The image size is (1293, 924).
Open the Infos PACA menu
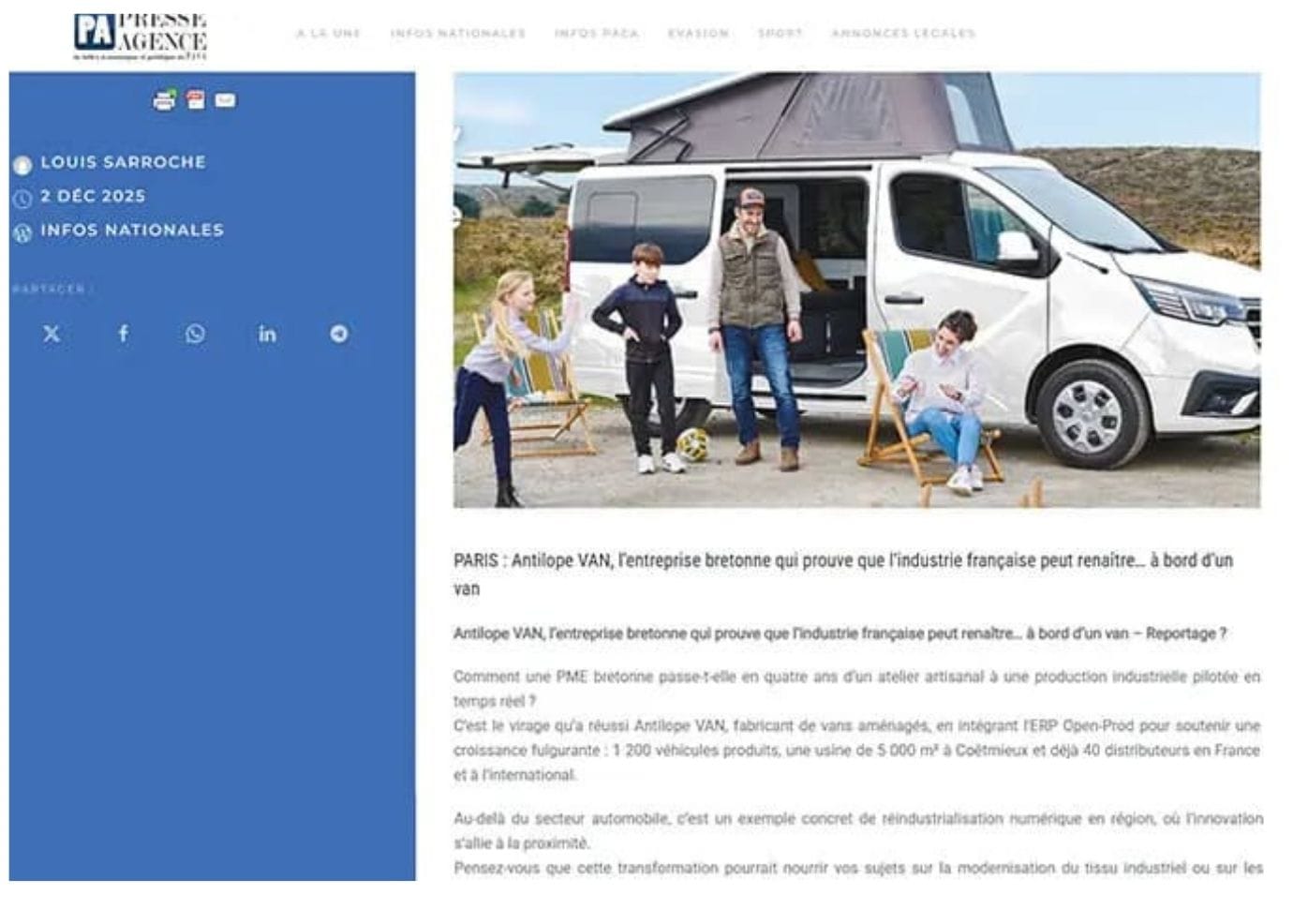pyautogui.click(x=596, y=33)
